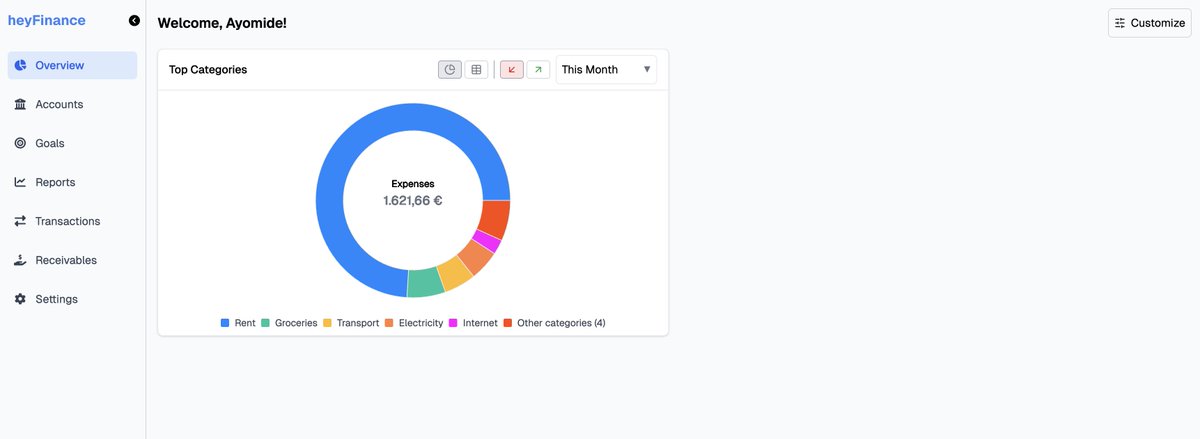Open the Overview page label
The width and height of the screenshot is (1200, 439).
[59, 66]
